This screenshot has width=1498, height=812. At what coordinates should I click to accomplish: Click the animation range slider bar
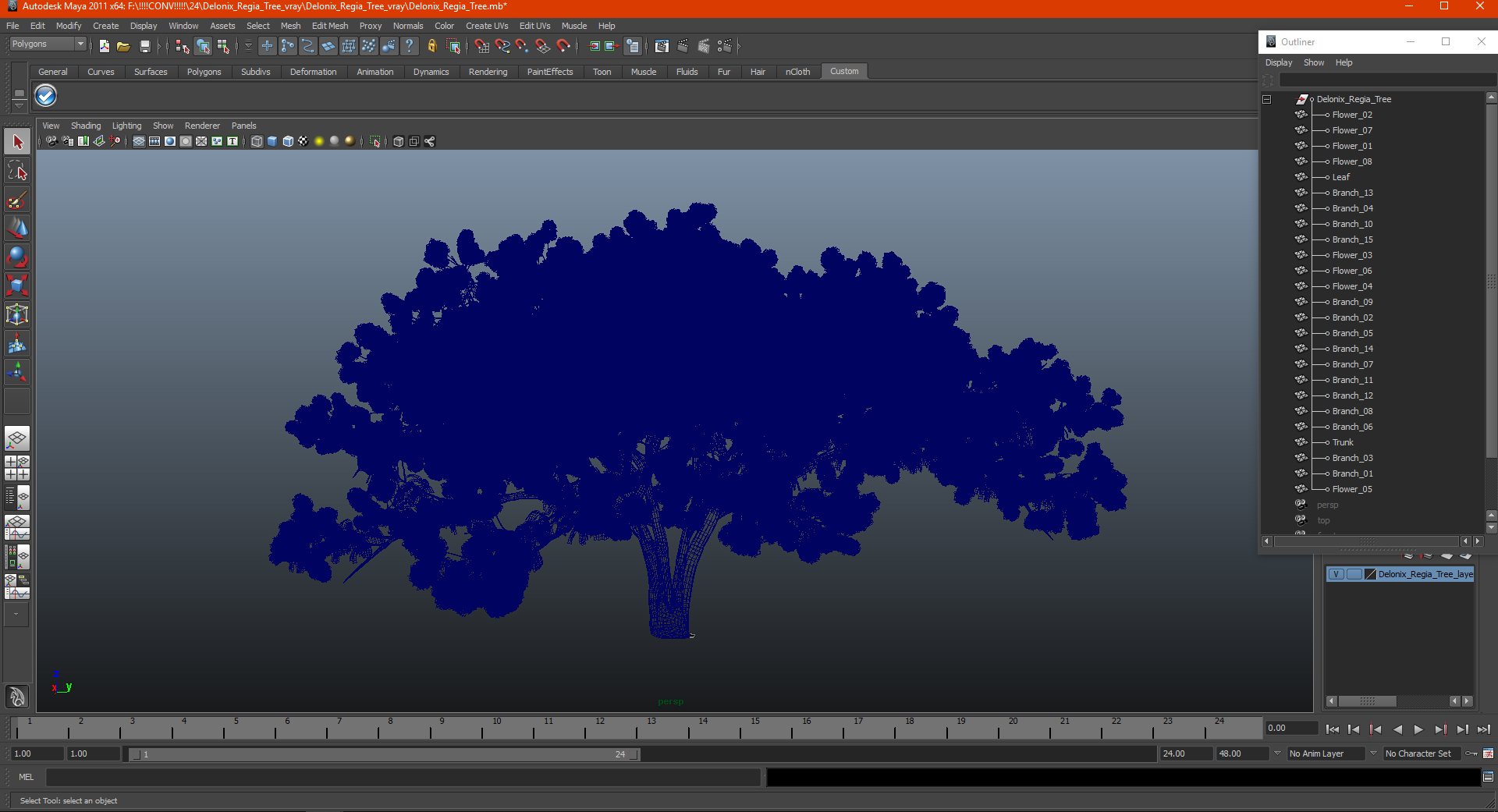coord(384,754)
